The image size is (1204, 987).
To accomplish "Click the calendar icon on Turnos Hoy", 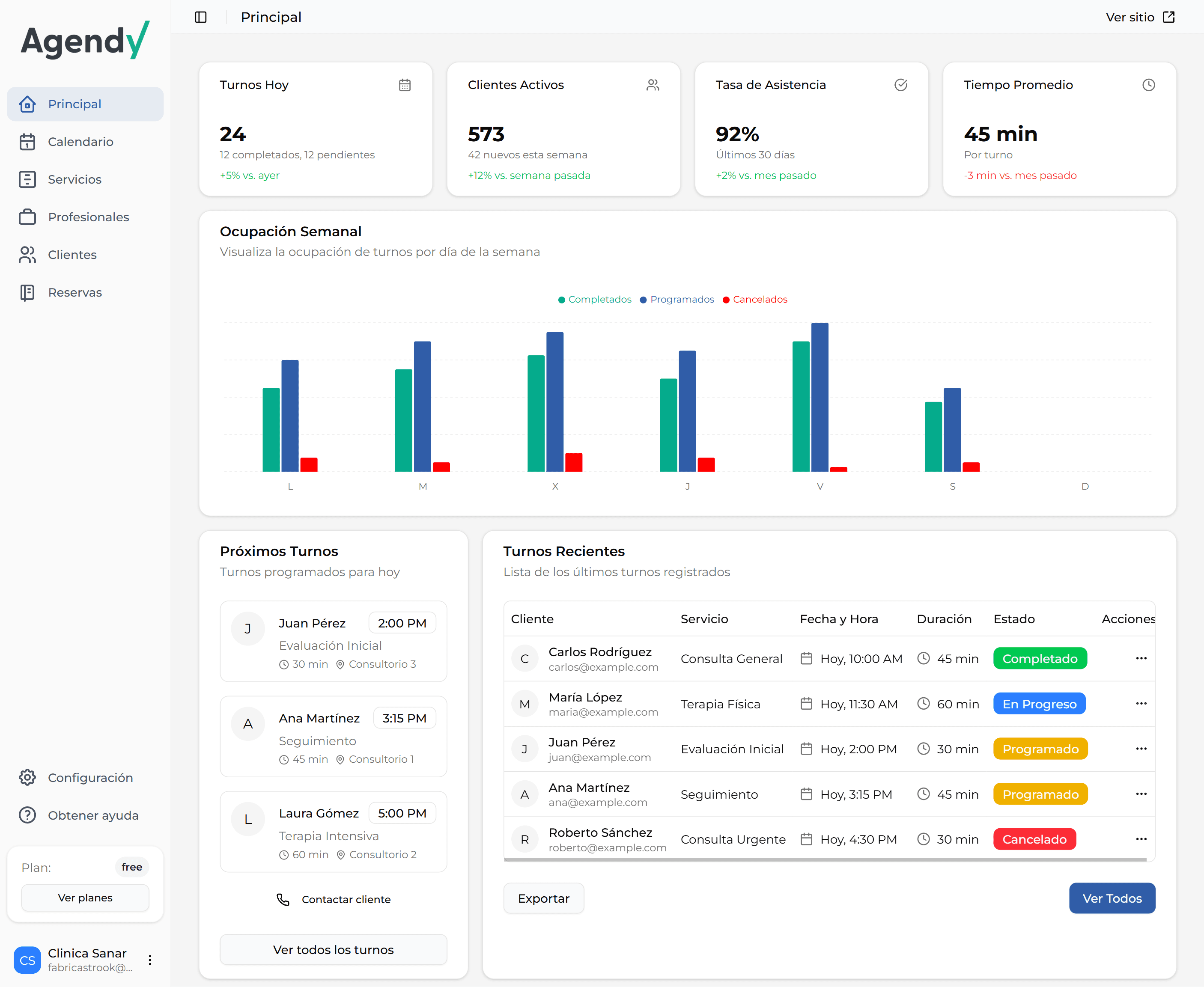I will 404,85.
